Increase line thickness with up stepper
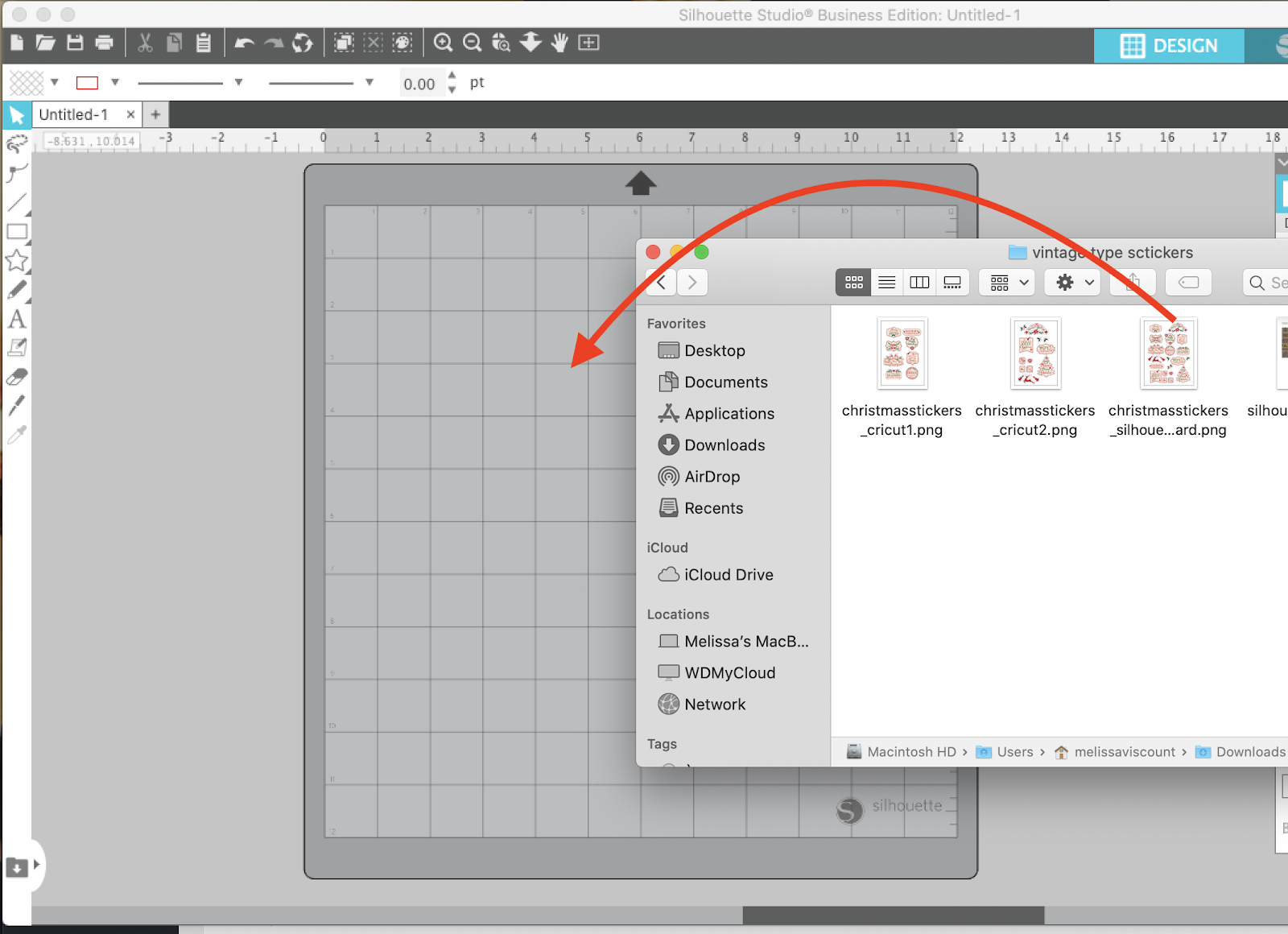Screen dimensions: 1288x934 452,76
